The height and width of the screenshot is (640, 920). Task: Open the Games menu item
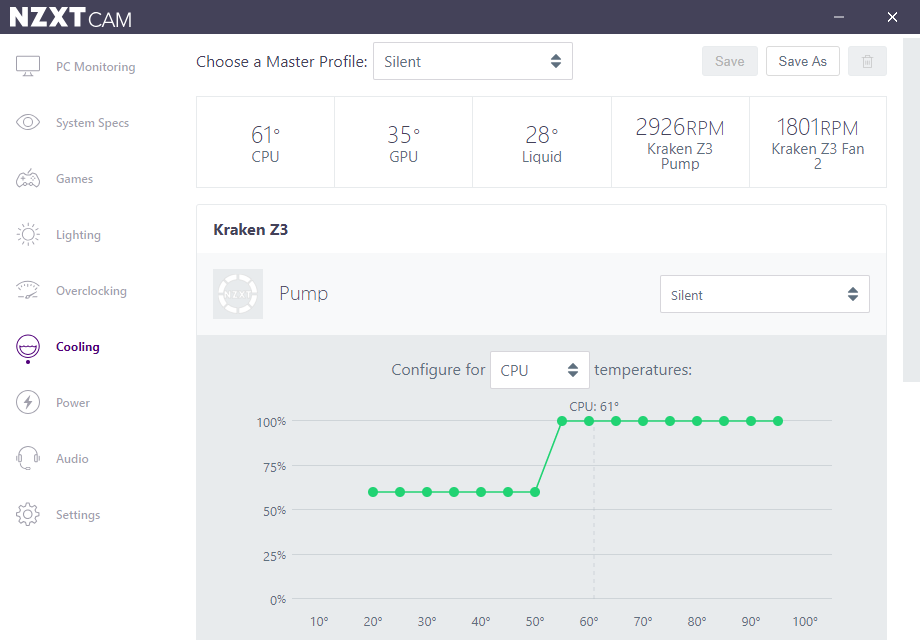click(74, 179)
